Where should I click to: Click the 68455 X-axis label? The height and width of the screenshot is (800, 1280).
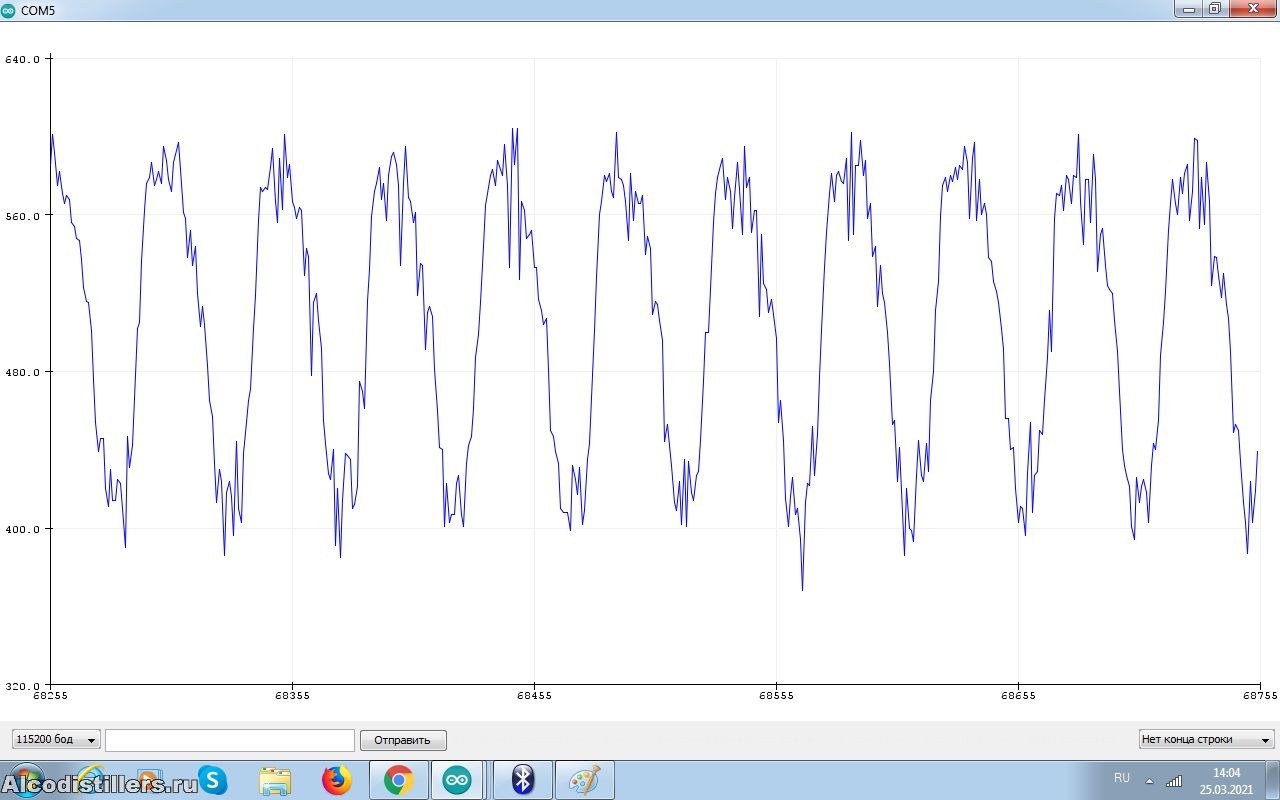pyautogui.click(x=534, y=694)
